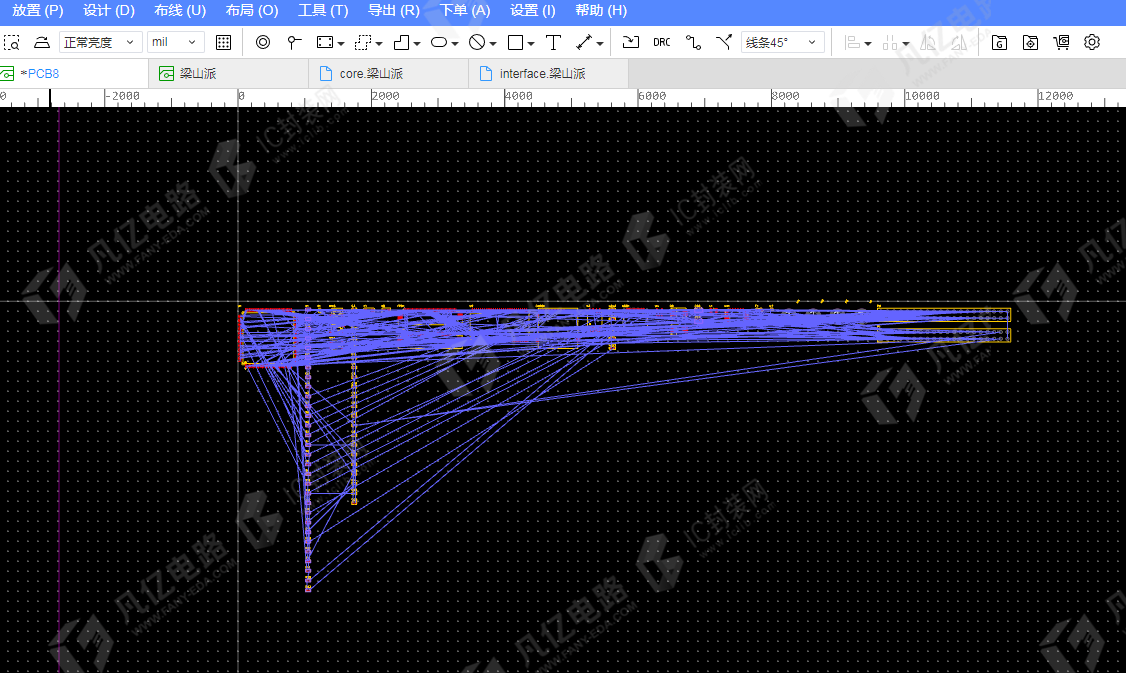The image size is (1126, 673).
Task: Switch to the *PCB8 tab
Action: (x=74, y=73)
